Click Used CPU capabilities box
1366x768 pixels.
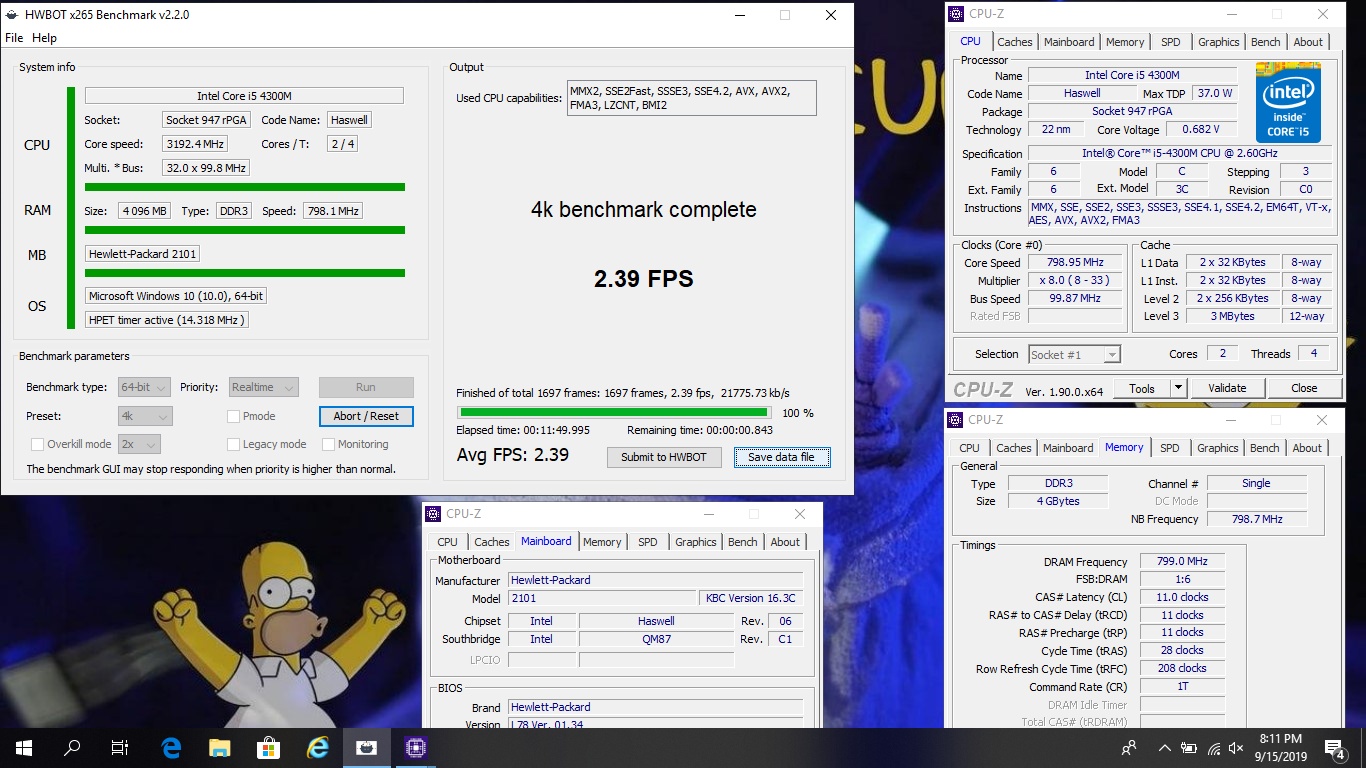pyautogui.click(x=692, y=98)
